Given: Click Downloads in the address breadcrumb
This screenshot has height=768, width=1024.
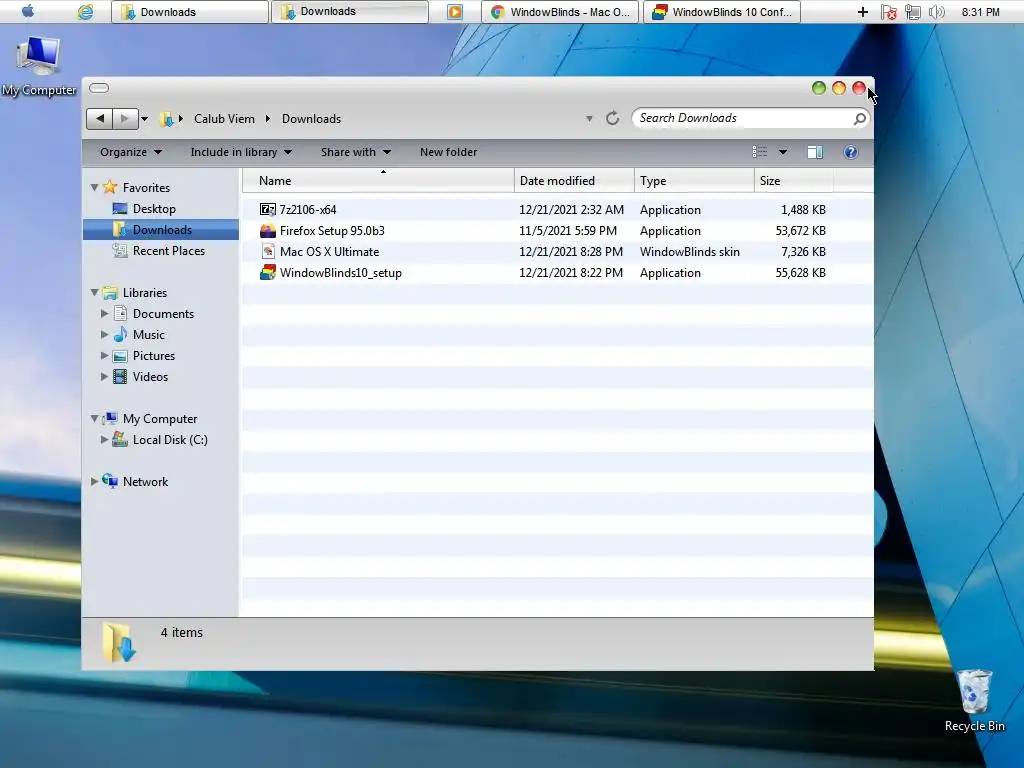Looking at the screenshot, I should pyautogui.click(x=312, y=119).
